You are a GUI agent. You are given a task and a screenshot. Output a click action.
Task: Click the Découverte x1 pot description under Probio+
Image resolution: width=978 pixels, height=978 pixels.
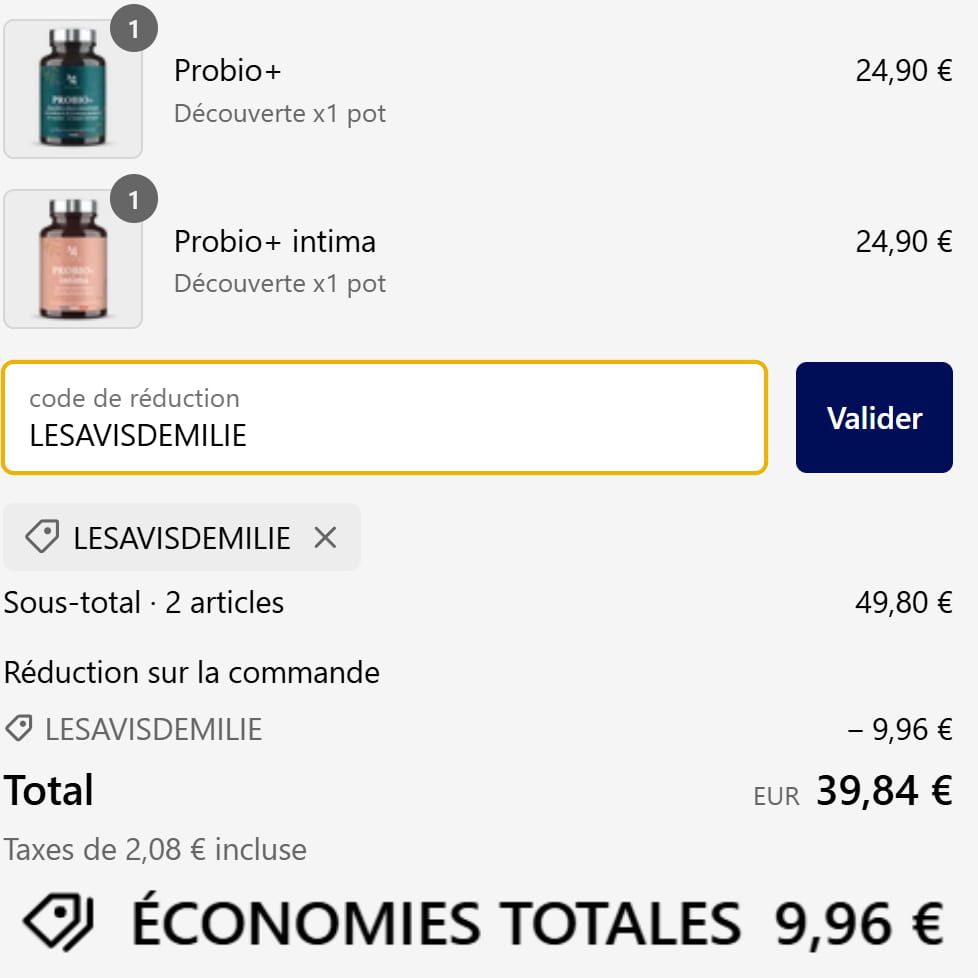[x=280, y=113]
